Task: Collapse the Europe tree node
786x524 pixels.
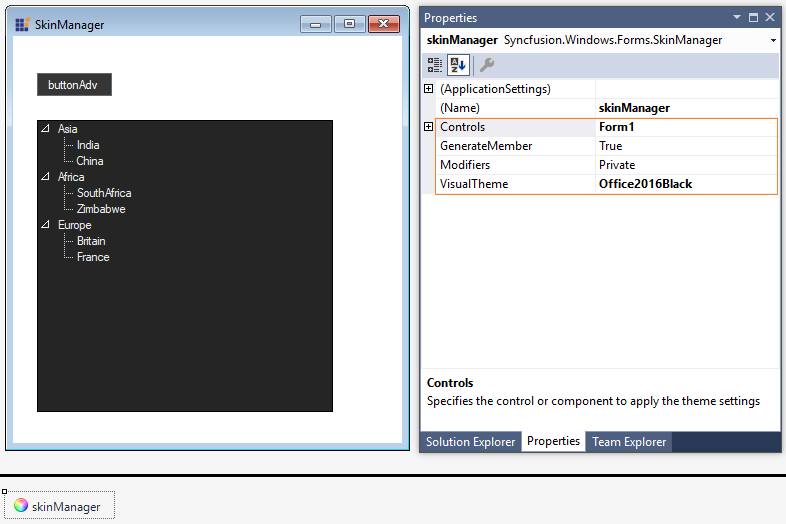Action: pyautogui.click(x=46, y=225)
